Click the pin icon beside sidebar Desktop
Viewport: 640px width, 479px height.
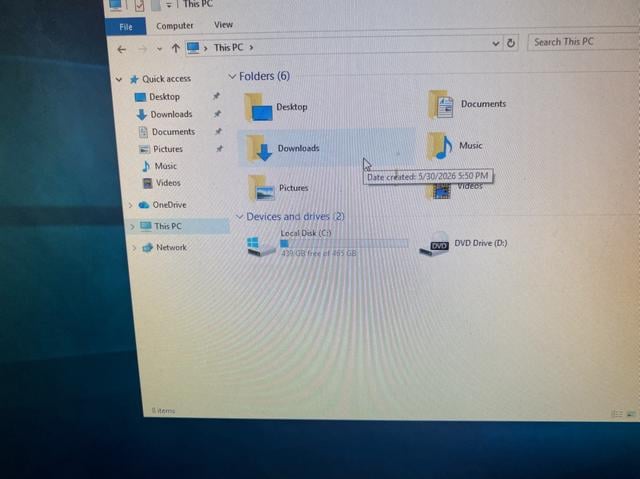coord(216,96)
